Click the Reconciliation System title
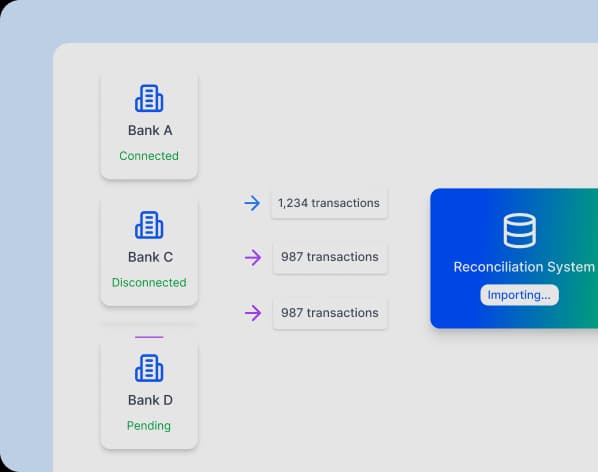598x472 pixels. point(524,267)
